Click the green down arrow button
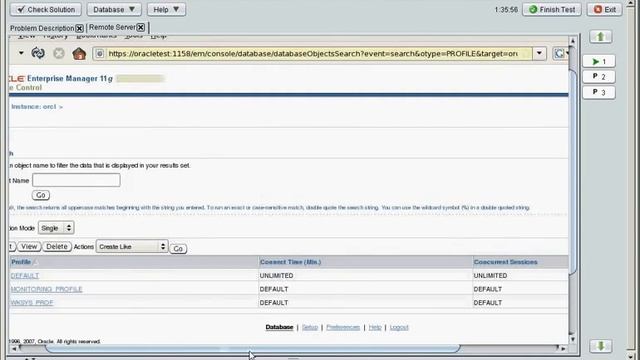 click(x=600, y=346)
